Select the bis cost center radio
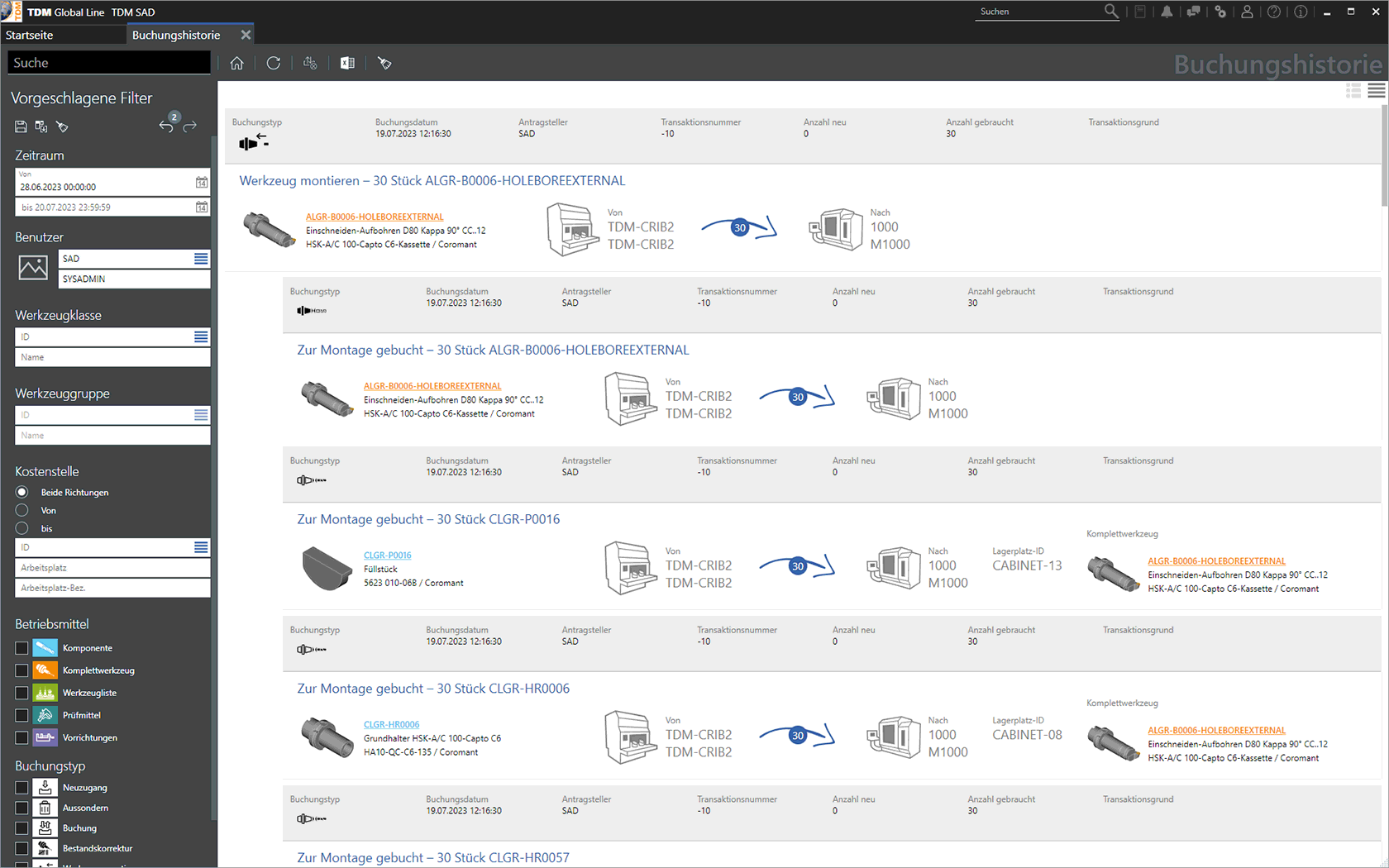This screenshot has width=1389, height=868. (22, 528)
